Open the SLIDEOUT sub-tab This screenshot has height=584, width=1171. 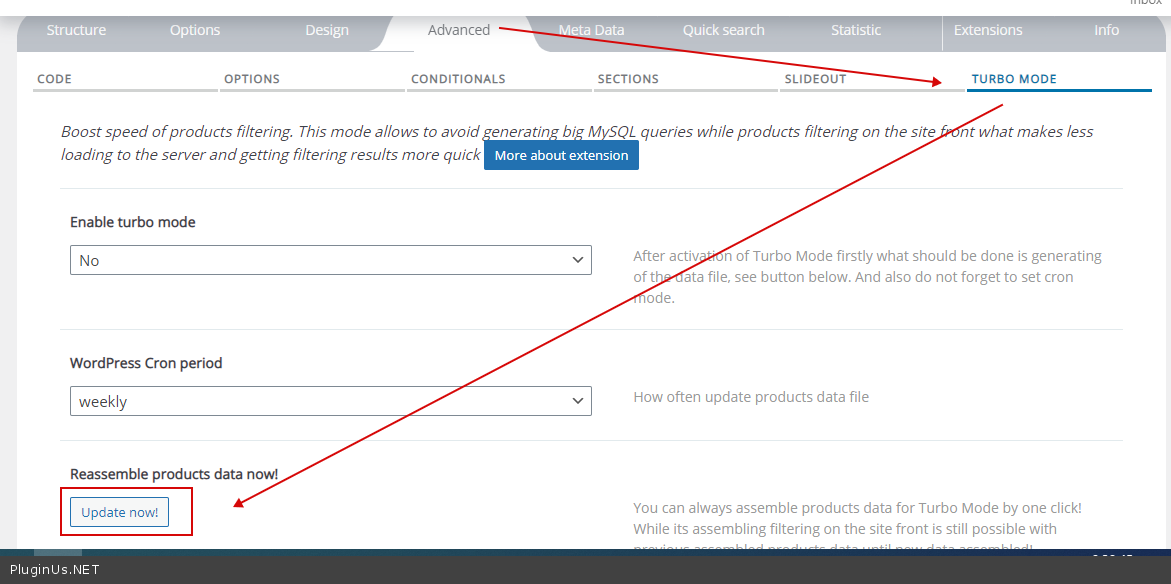pos(815,79)
